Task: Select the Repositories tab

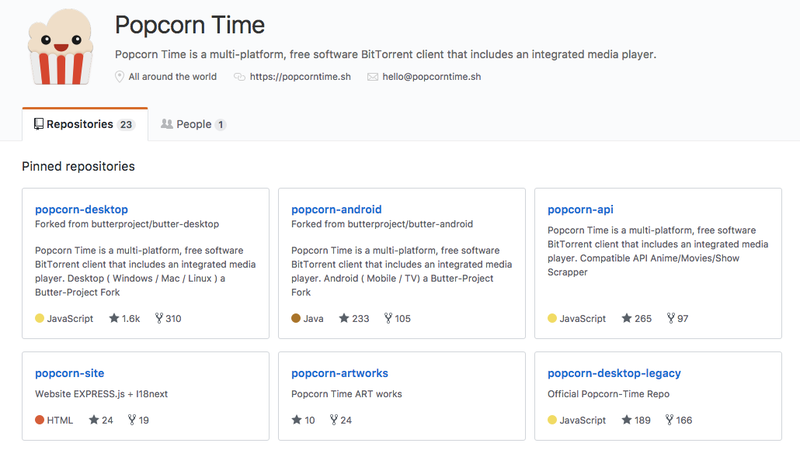Action: 85,124
